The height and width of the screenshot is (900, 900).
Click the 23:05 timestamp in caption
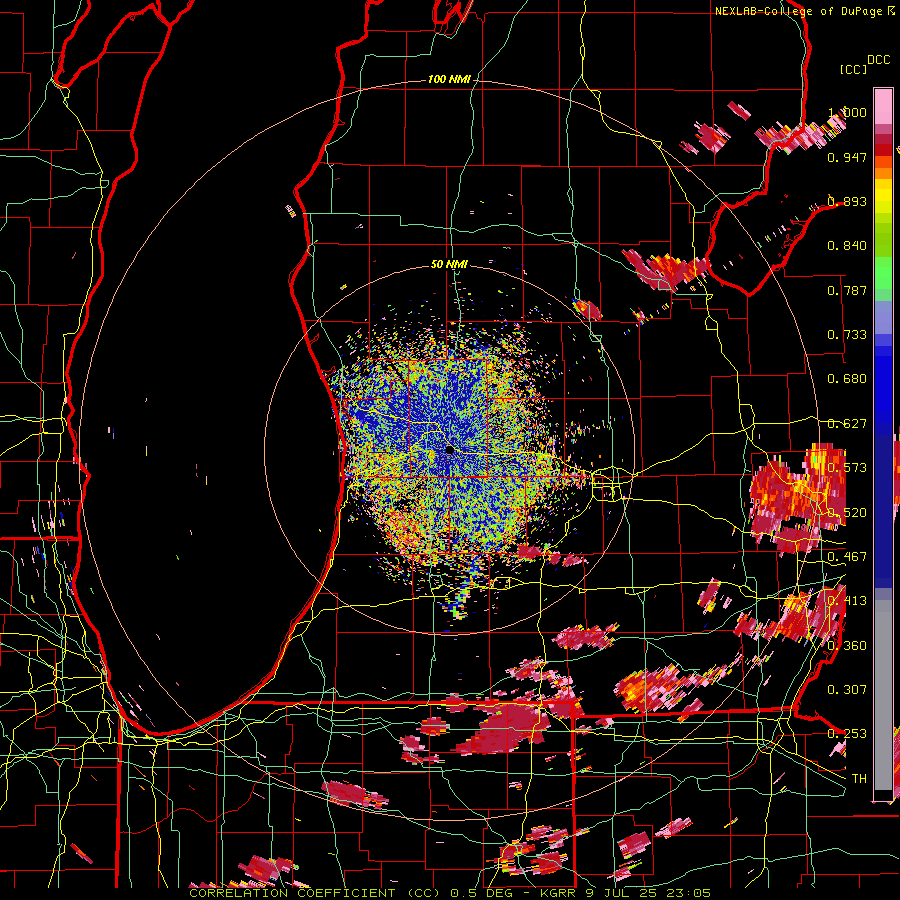pyautogui.click(x=690, y=893)
